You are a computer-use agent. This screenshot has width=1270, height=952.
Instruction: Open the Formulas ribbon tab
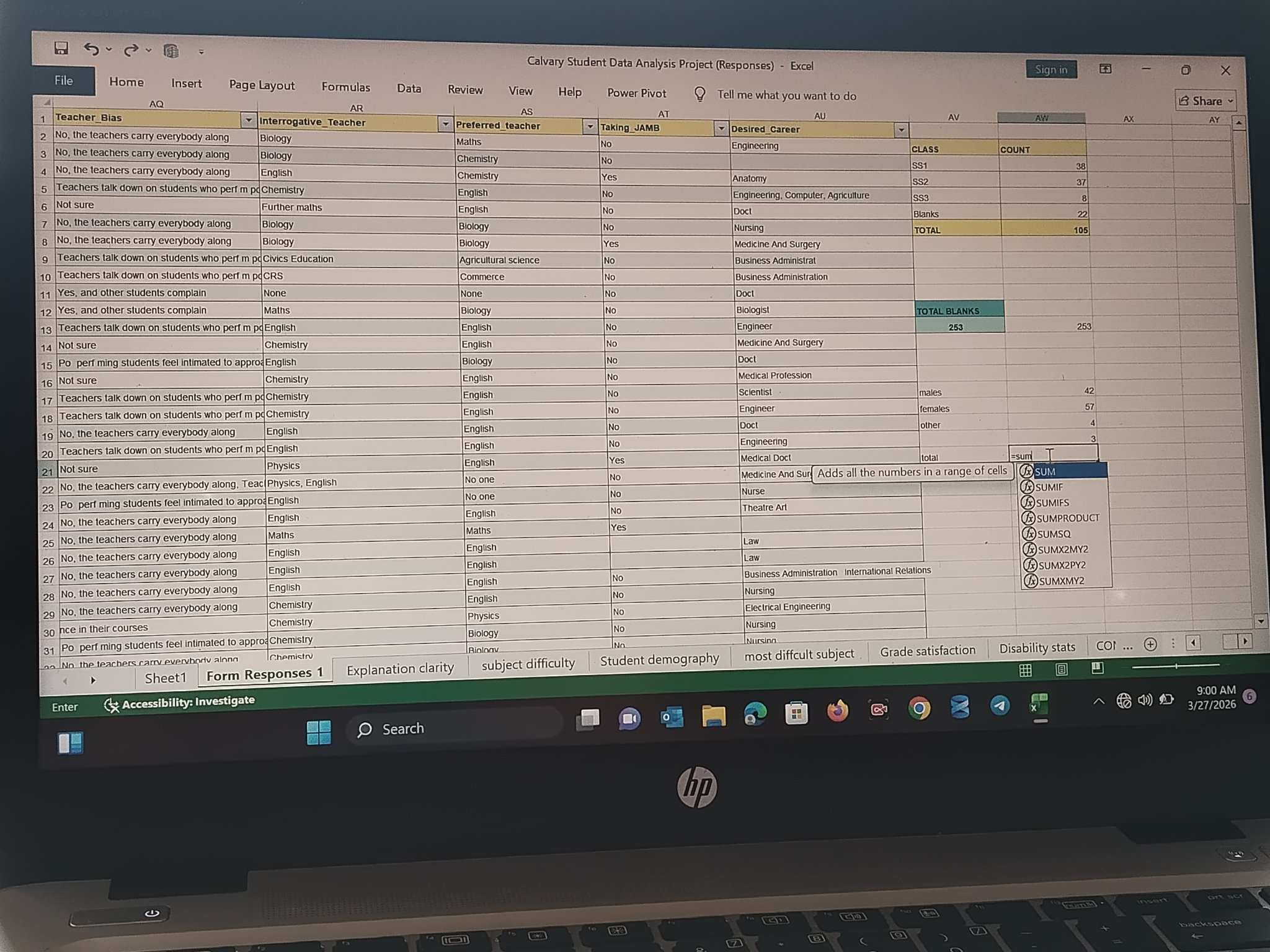pos(345,87)
